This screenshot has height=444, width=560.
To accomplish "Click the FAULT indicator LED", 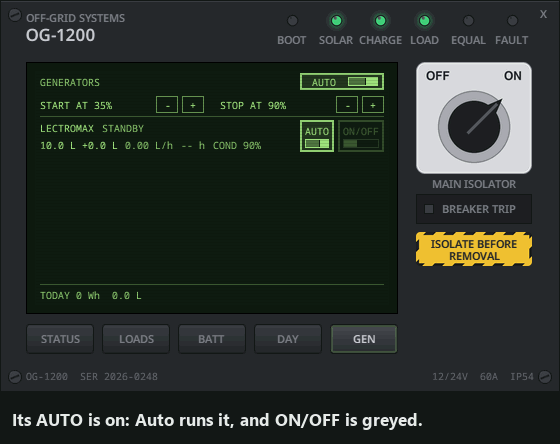I will point(512,21).
